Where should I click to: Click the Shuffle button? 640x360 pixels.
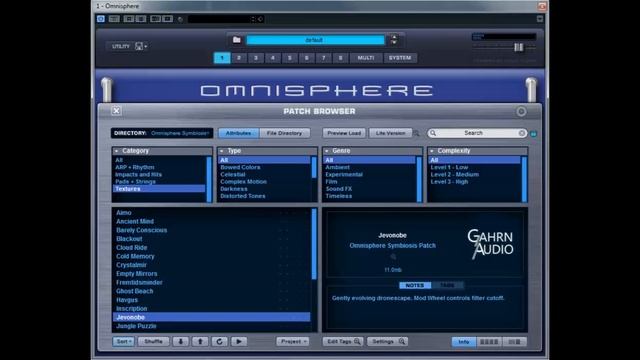pos(153,341)
